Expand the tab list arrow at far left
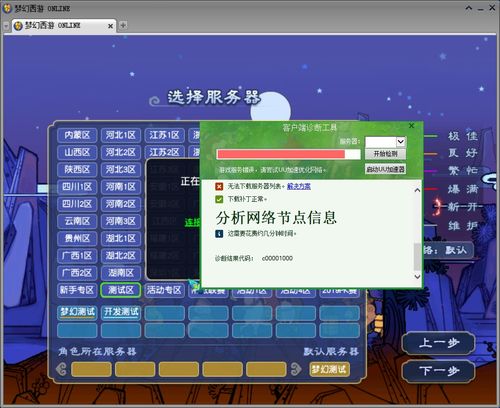Viewport: 500px width, 408px height. point(6,26)
